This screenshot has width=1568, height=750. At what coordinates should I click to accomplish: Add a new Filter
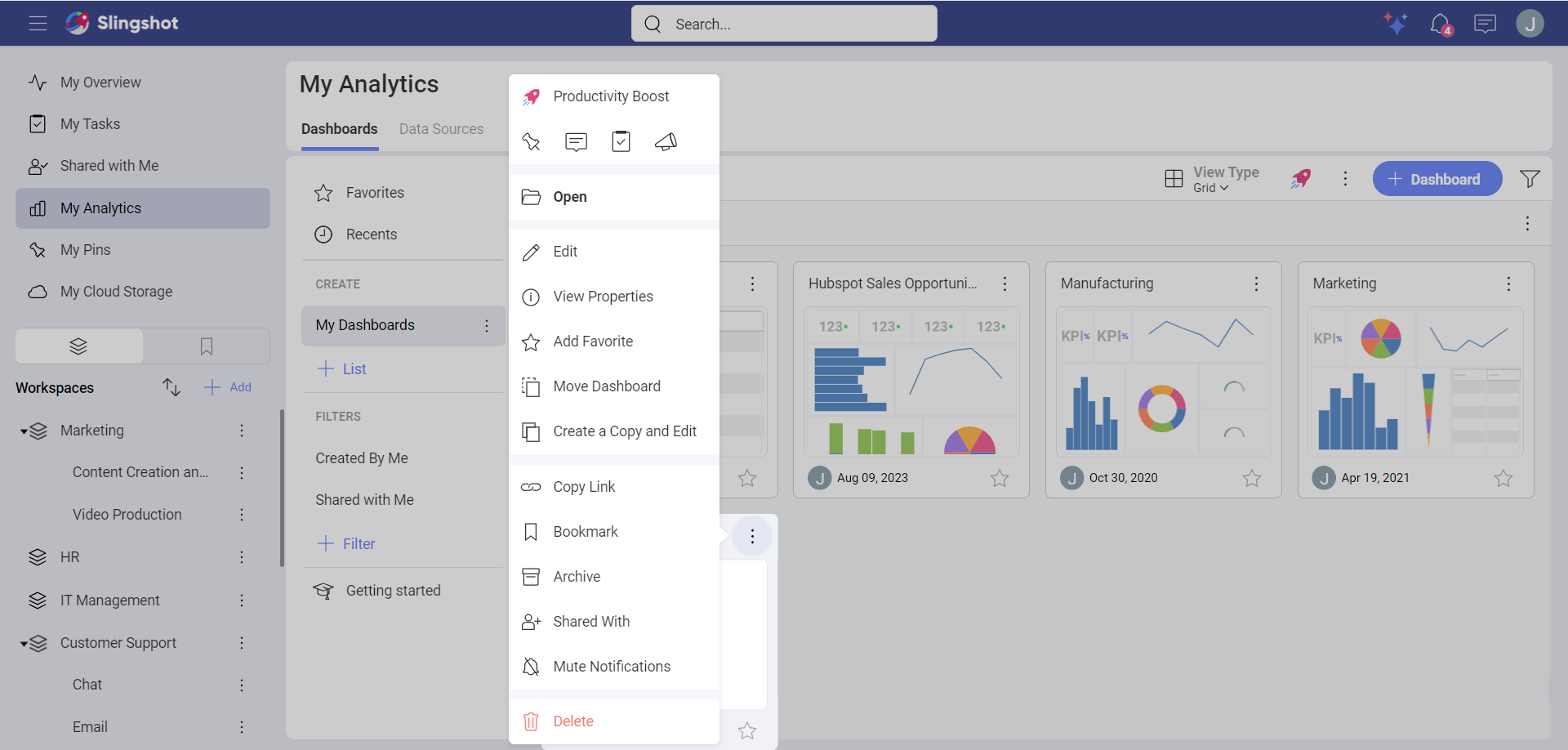tap(346, 544)
